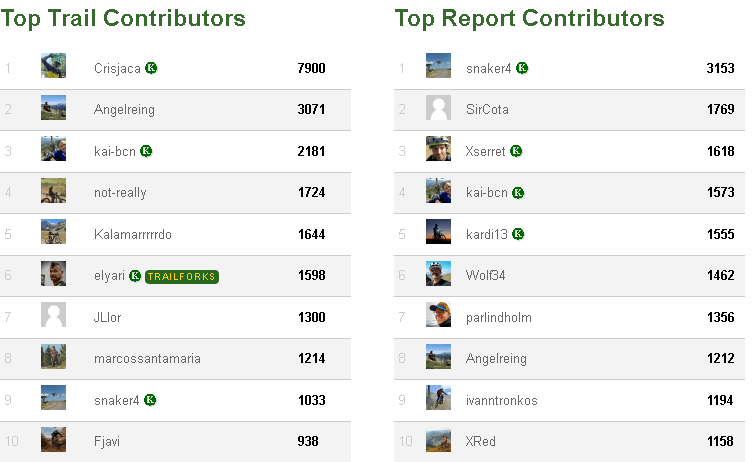Open ivanntronkos profile link
754x462 pixels.
tap(501, 400)
